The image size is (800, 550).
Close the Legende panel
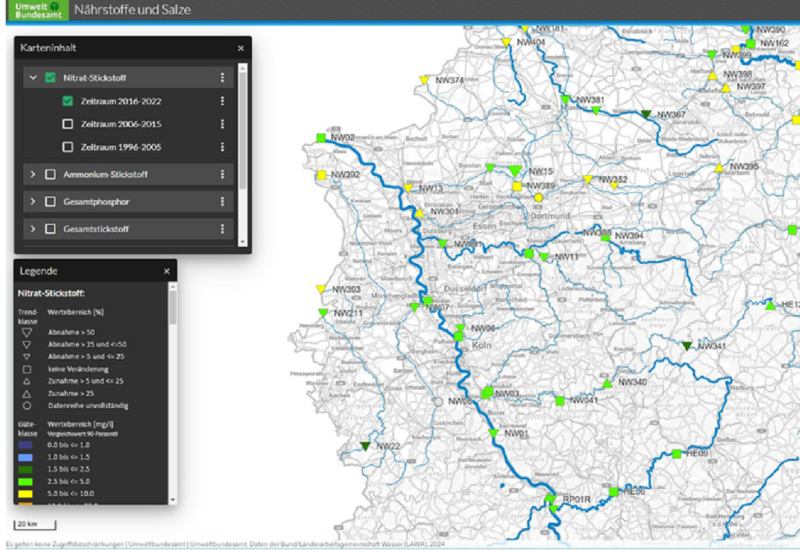pos(166,271)
